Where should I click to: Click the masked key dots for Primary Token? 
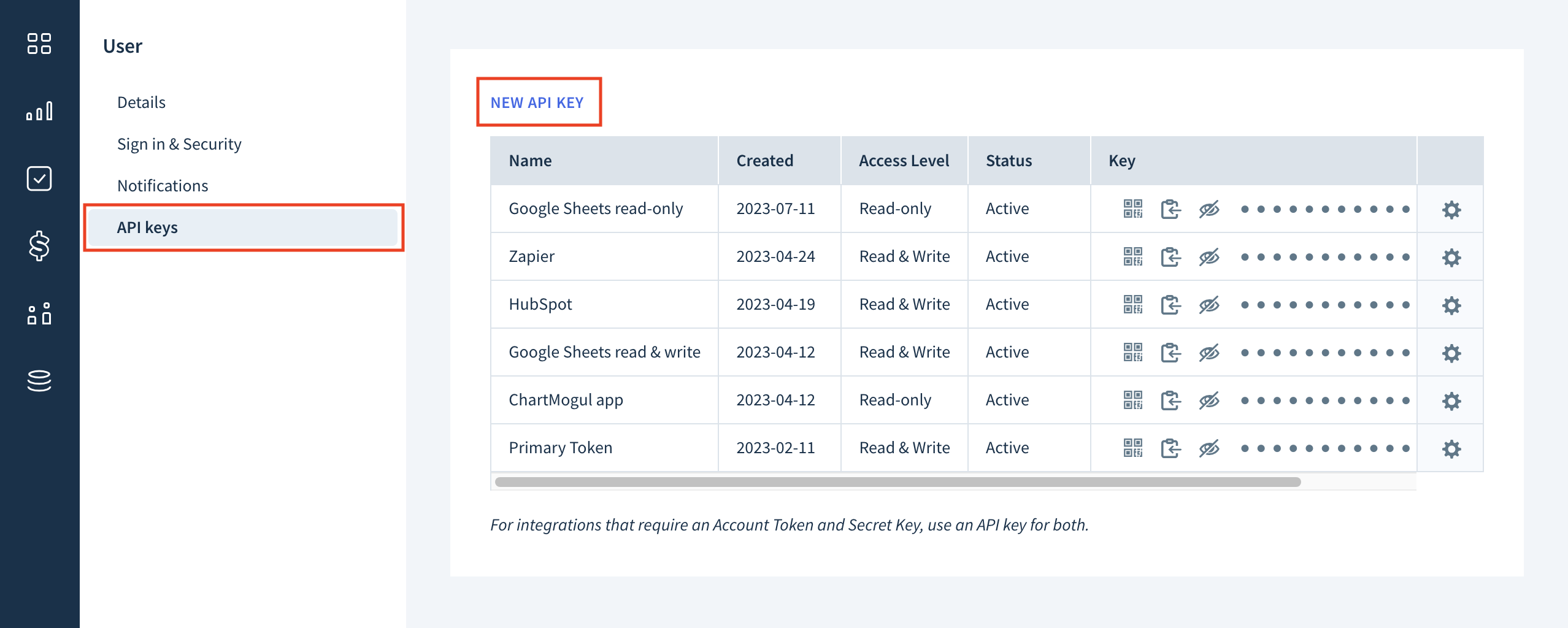pos(1325,448)
